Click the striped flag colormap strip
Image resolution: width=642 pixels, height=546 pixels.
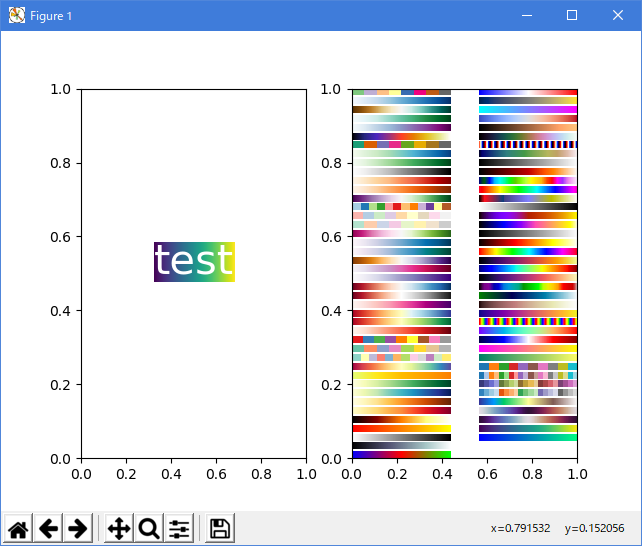[528, 144]
